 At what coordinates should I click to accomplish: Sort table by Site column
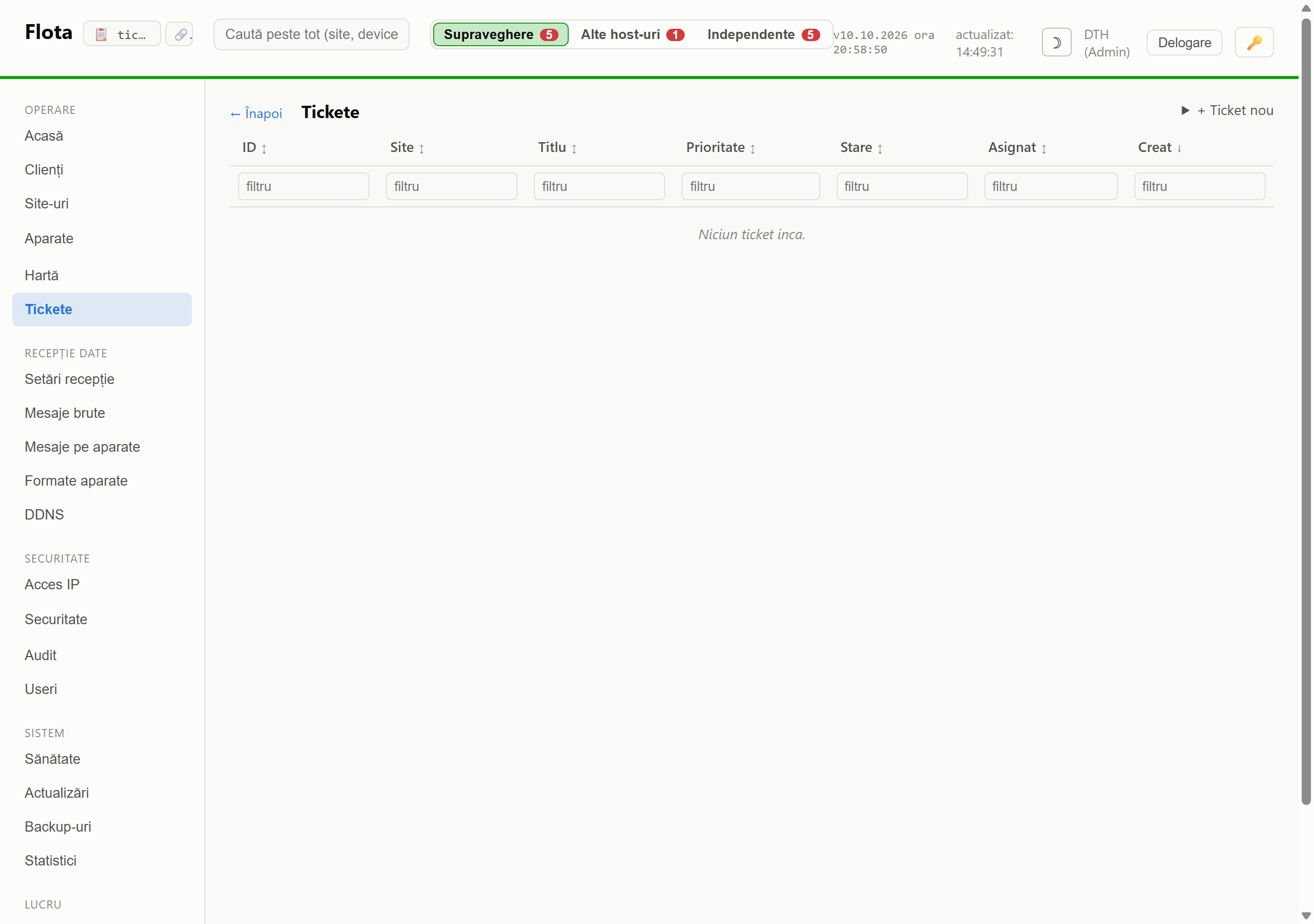click(407, 148)
